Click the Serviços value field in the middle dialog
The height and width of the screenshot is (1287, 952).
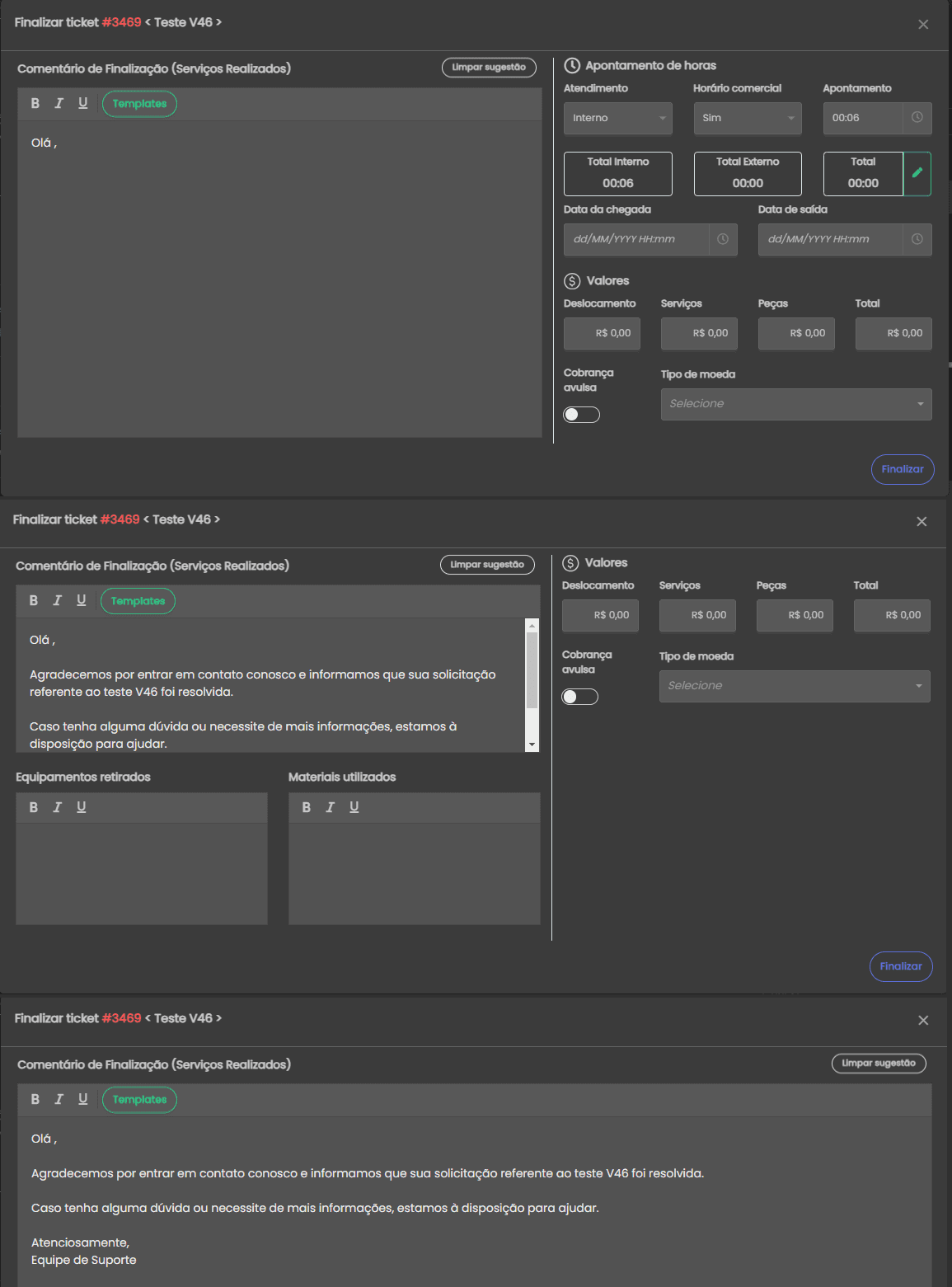697,615
